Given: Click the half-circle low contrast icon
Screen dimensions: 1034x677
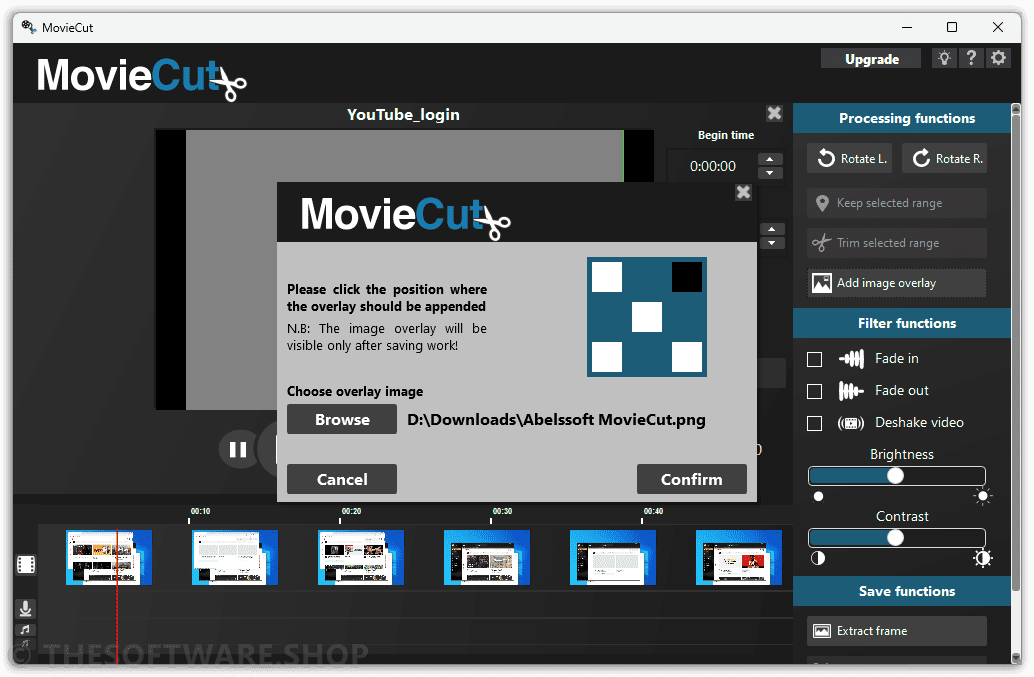Looking at the screenshot, I should click(x=818, y=558).
